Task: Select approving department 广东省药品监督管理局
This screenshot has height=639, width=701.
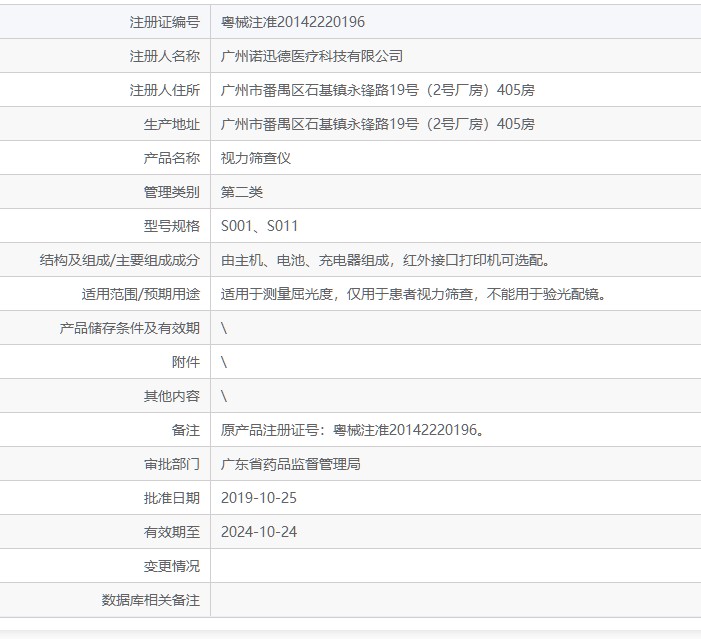Action: 291,464
